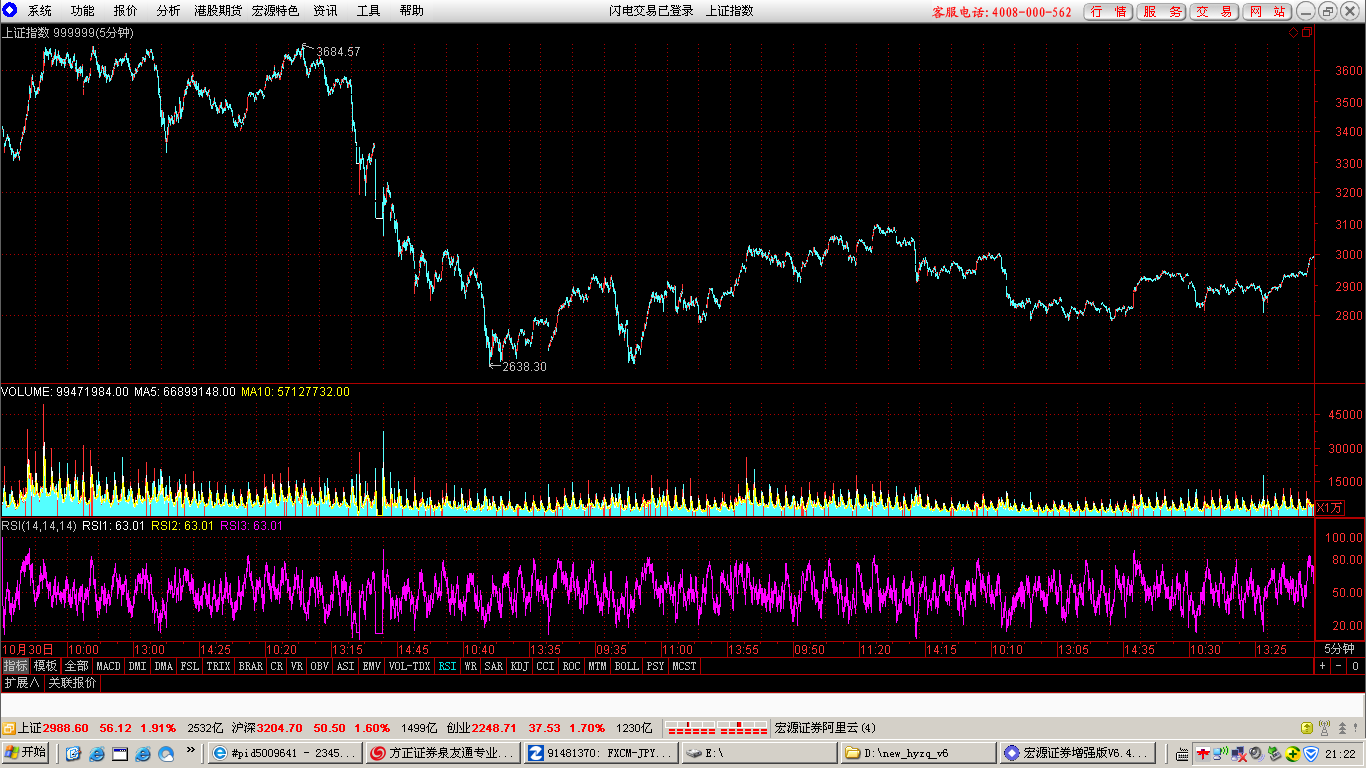Open the 工具 menu
Screen dimensions: 1366x768
pos(368,11)
